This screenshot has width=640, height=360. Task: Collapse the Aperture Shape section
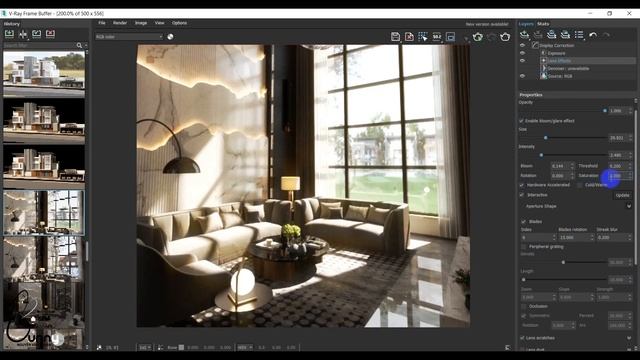(x=629, y=206)
